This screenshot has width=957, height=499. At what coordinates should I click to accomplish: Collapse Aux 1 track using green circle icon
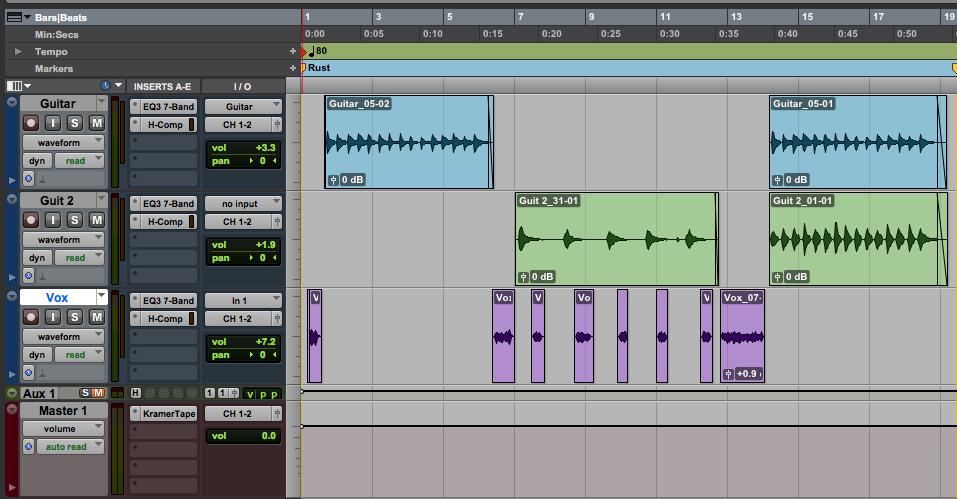point(12,393)
